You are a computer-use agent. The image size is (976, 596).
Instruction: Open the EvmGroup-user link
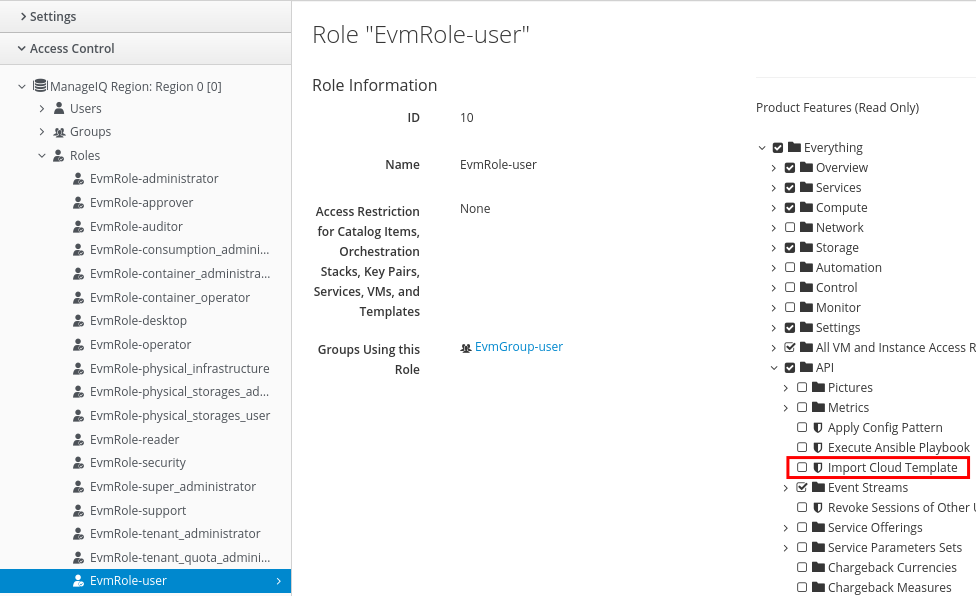520,347
